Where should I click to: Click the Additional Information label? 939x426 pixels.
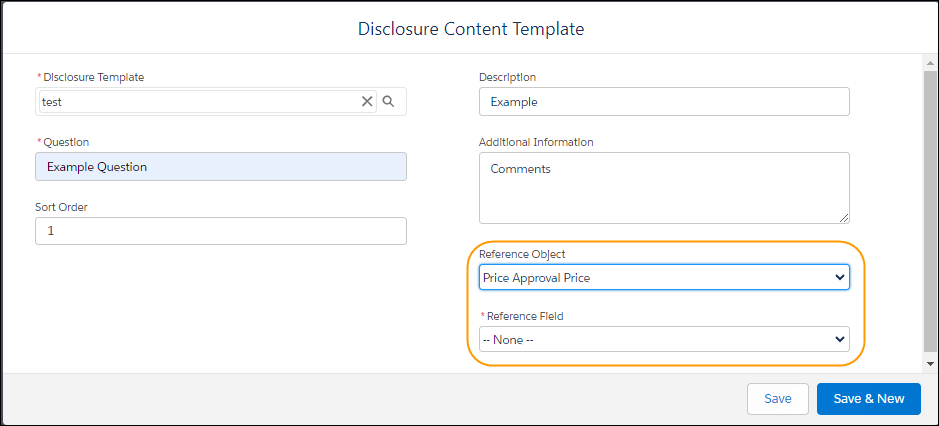click(536, 142)
